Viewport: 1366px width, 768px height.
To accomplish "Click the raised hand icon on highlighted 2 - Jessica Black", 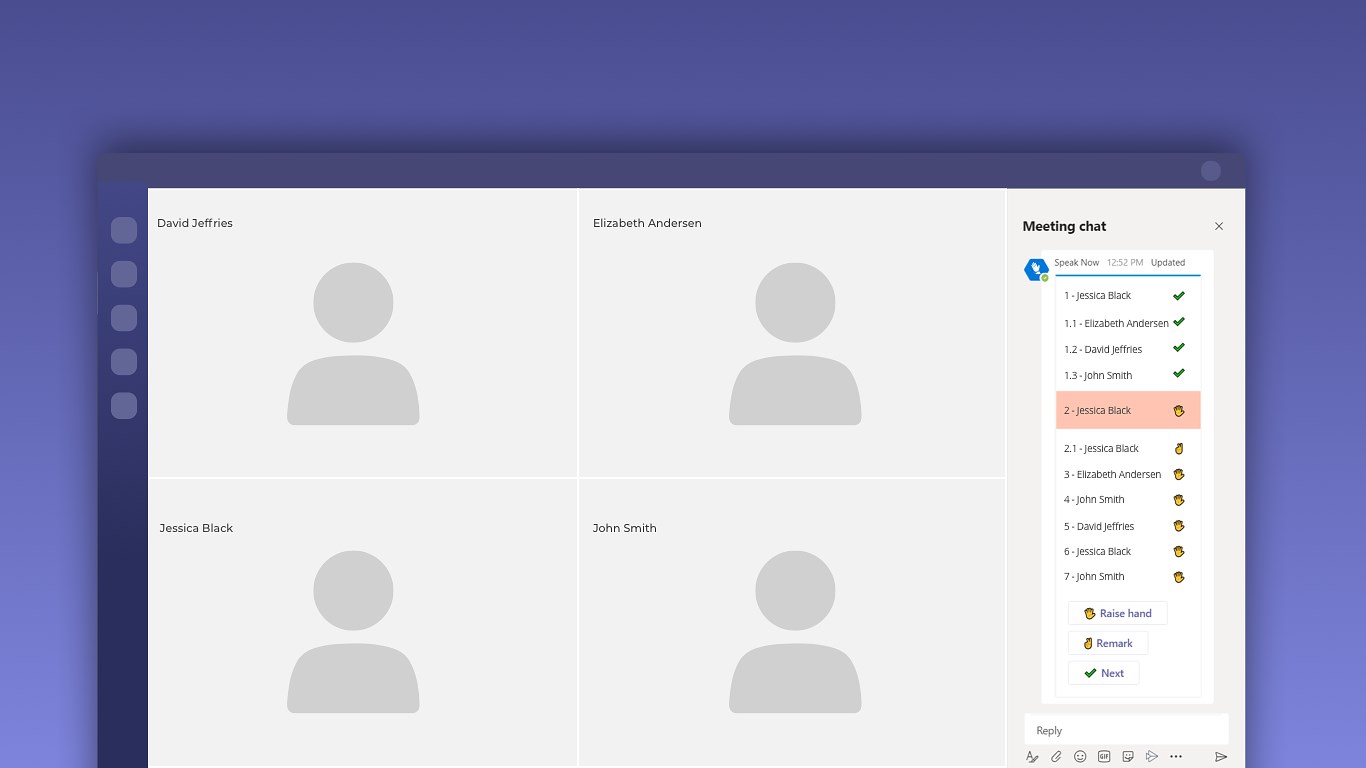I will coord(1179,411).
